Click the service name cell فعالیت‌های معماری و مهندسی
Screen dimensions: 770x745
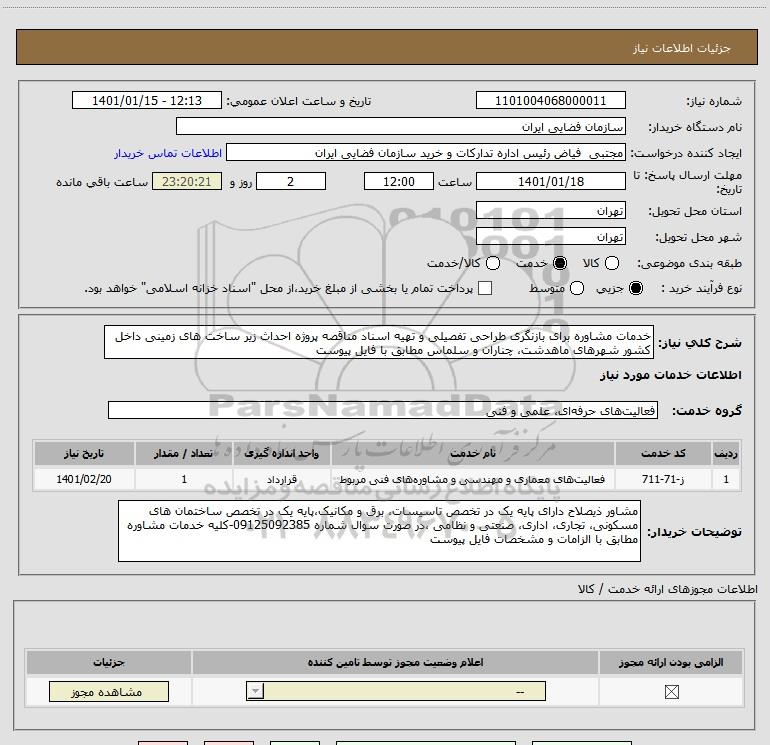pyautogui.click(x=472, y=479)
